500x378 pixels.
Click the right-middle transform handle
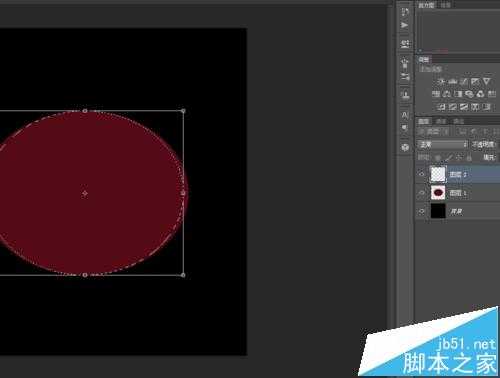pos(183,193)
